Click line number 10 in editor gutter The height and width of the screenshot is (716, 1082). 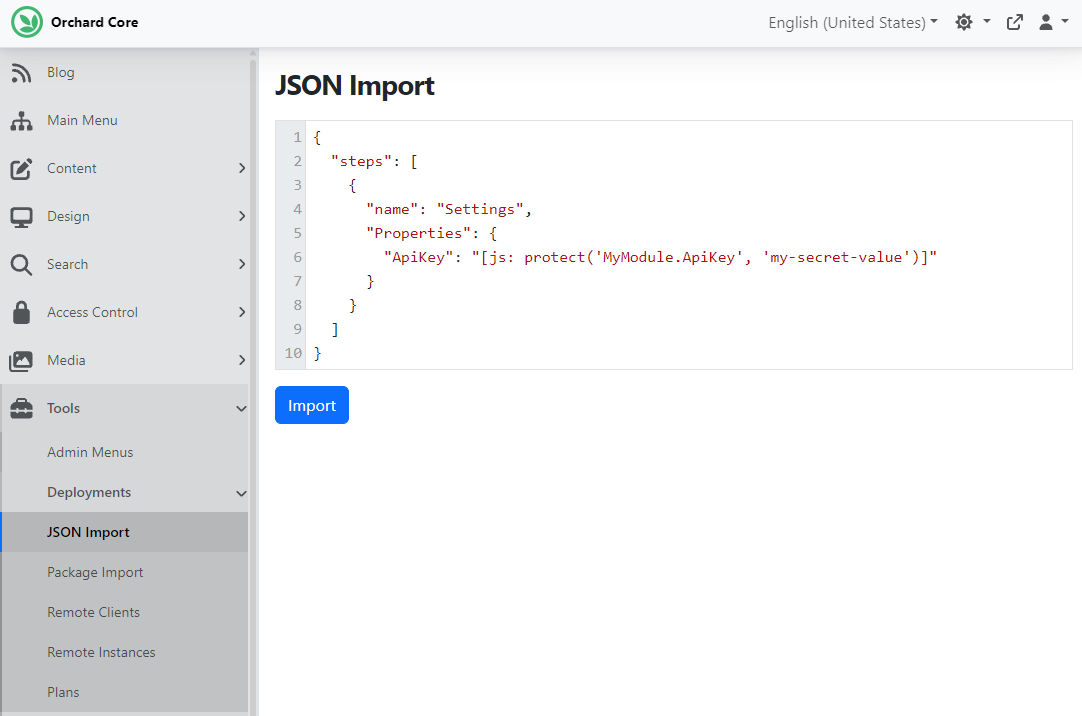click(293, 353)
